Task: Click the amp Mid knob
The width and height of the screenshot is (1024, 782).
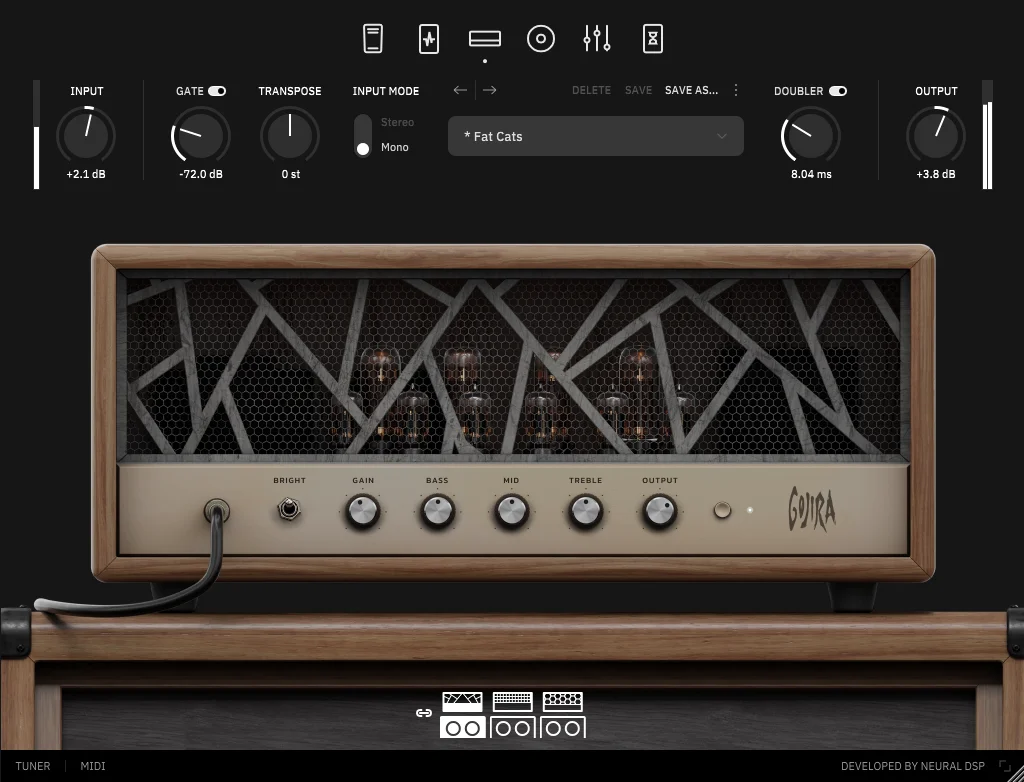Action: (511, 511)
